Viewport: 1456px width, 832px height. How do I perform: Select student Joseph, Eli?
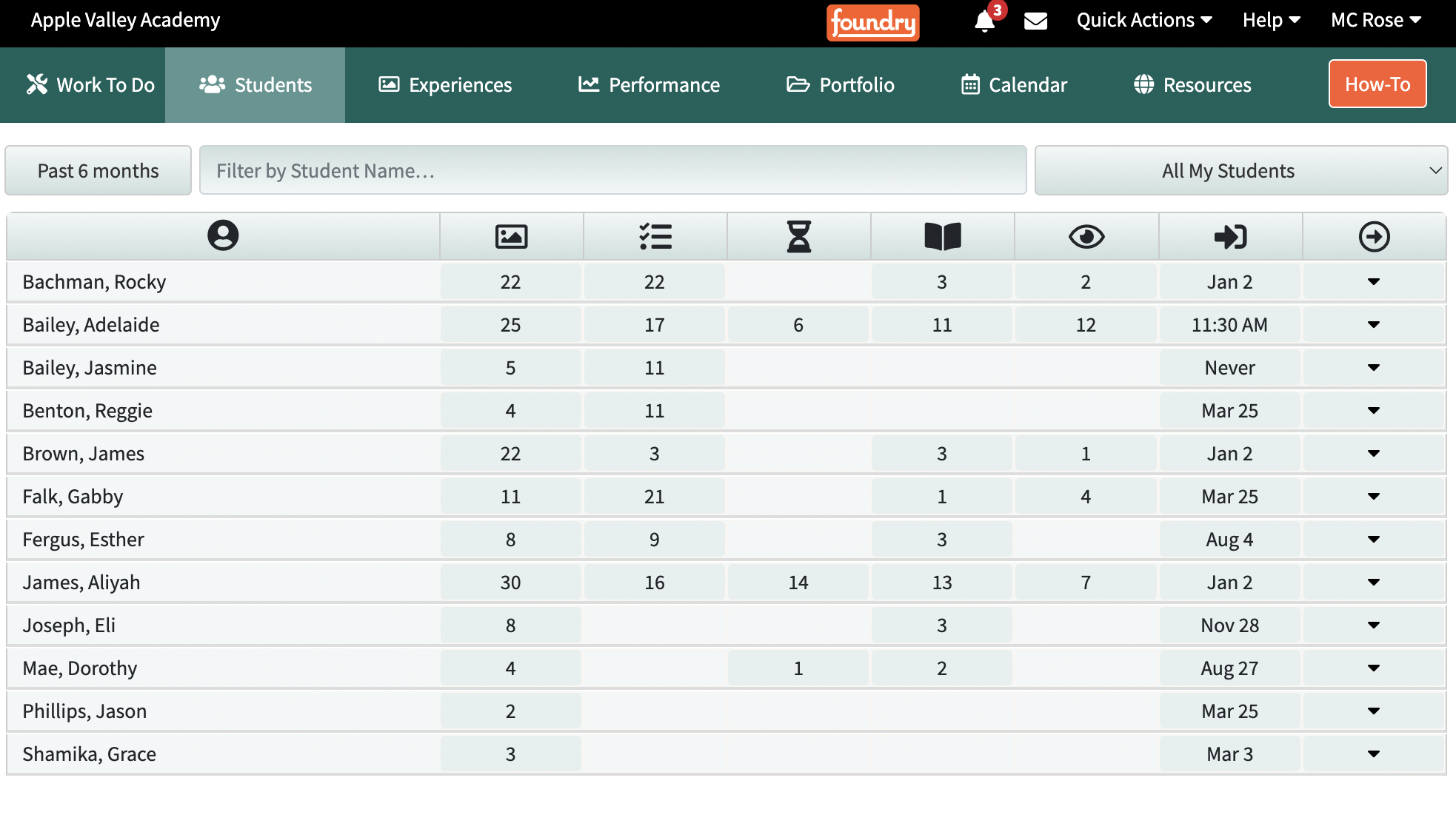[69, 625]
